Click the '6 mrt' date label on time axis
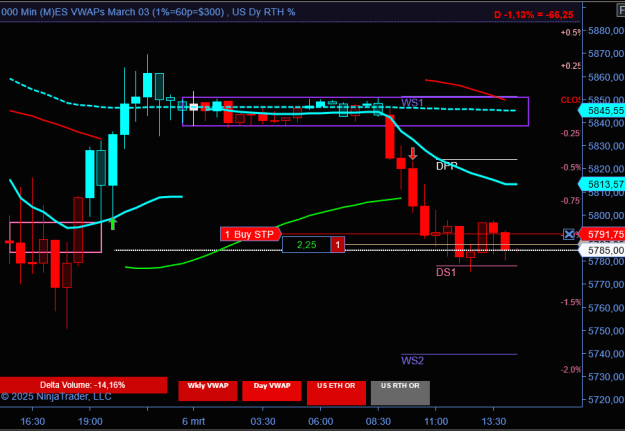 (193, 421)
